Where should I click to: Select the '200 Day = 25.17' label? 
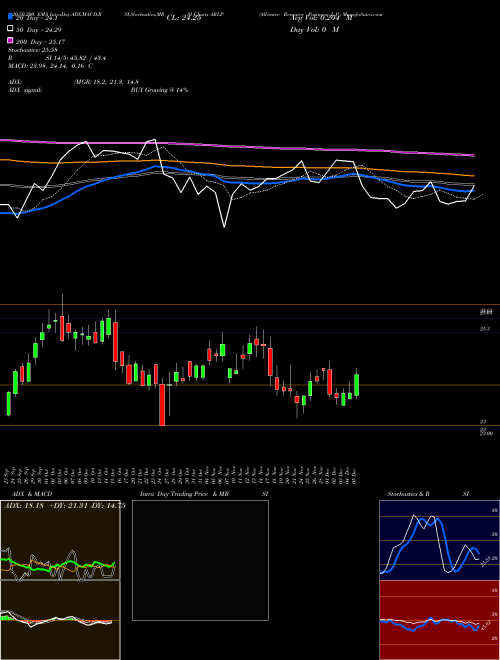pos(40,42)
